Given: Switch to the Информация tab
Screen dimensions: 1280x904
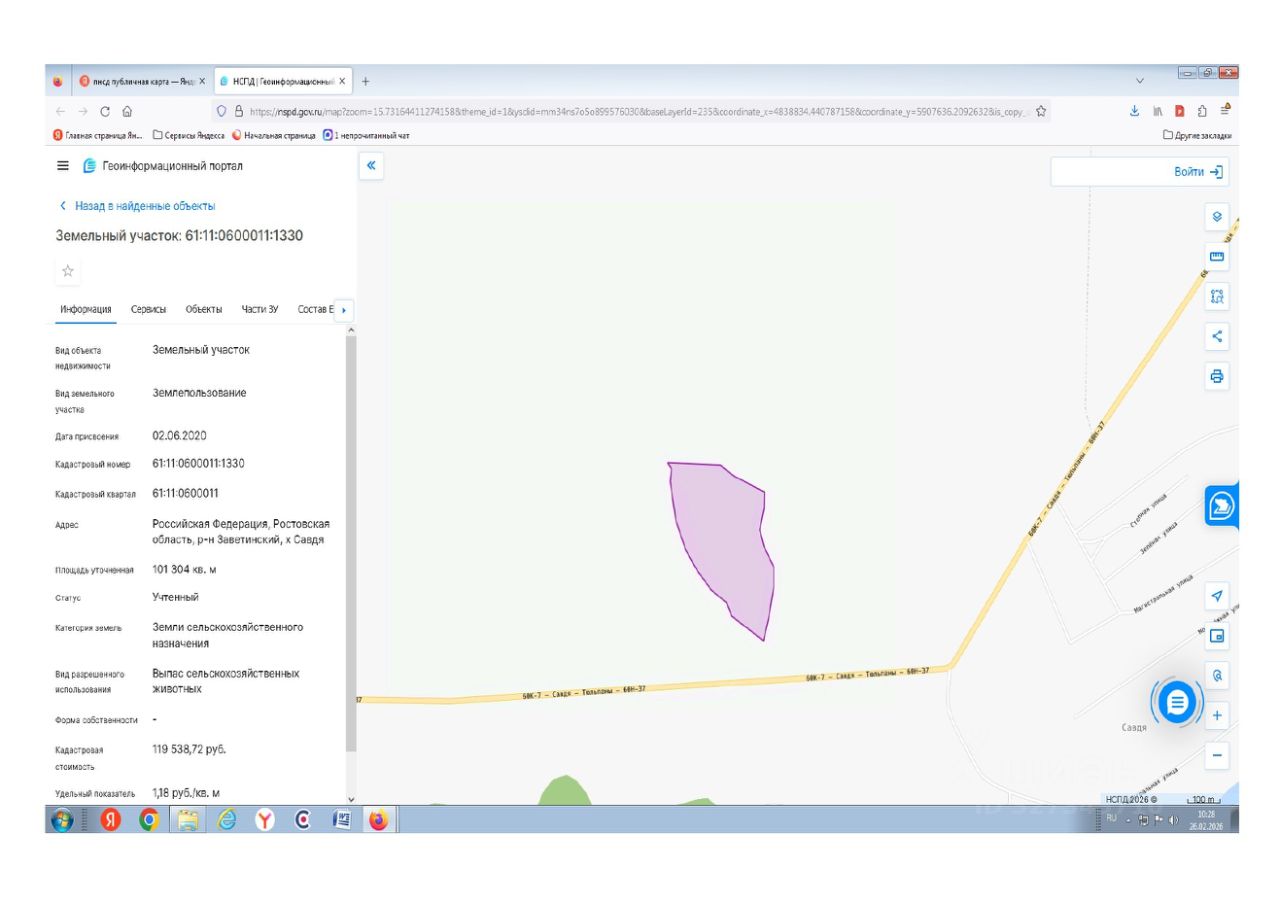Looking at the screenshot, I should [x=85, y=310].
